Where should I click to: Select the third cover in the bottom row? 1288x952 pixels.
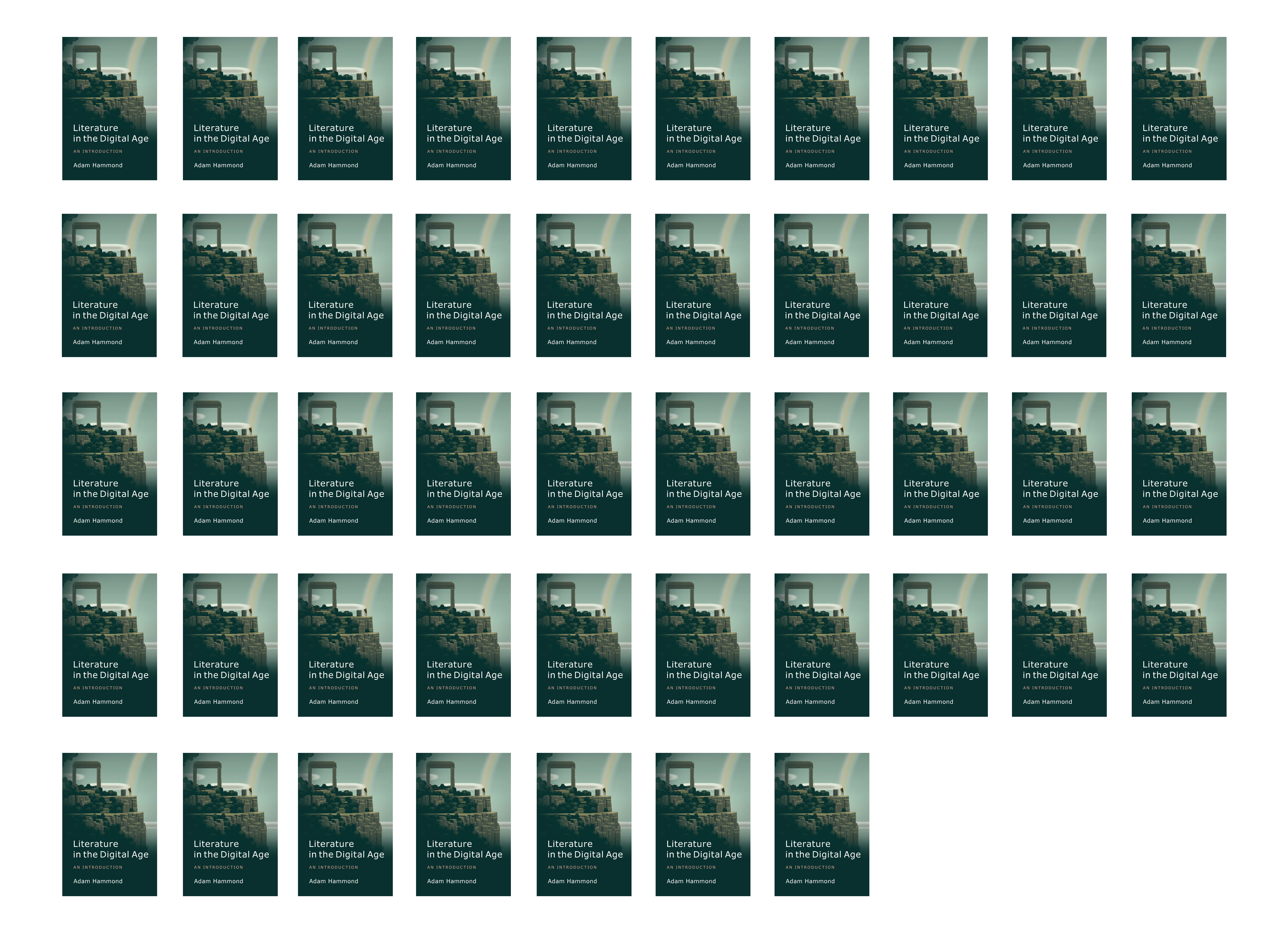click(345, 824)
